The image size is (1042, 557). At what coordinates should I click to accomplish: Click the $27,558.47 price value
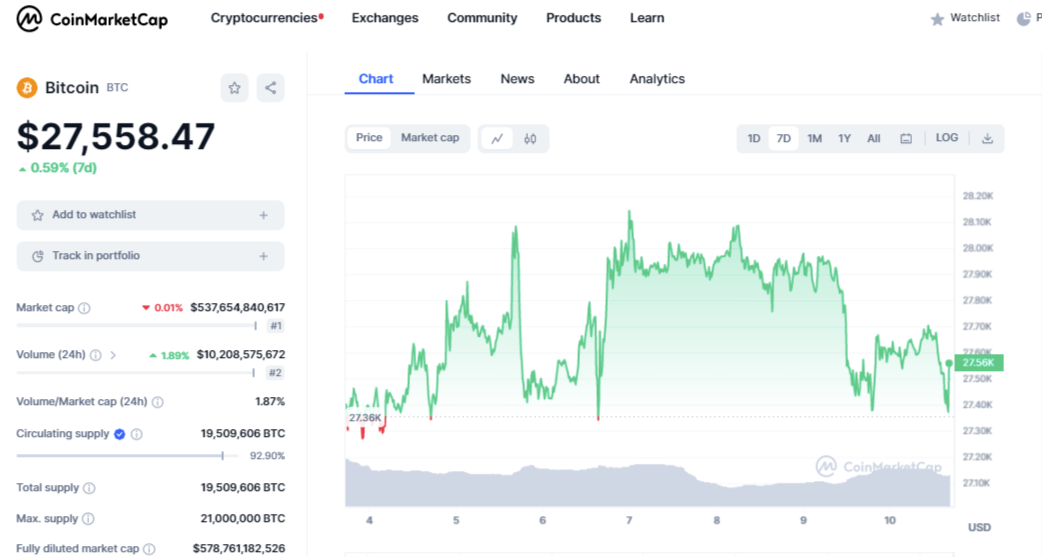point(116,136)
